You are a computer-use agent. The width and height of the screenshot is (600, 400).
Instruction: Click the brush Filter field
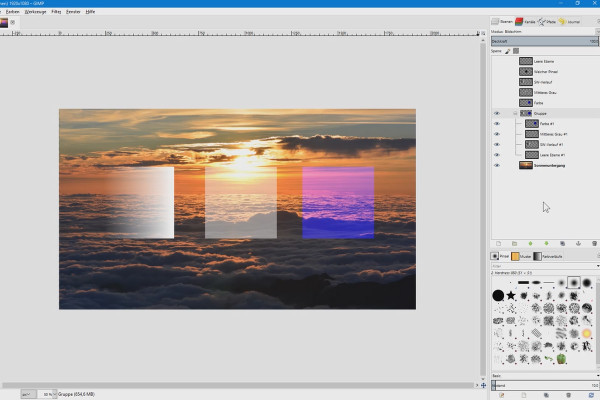click(543, 266)
